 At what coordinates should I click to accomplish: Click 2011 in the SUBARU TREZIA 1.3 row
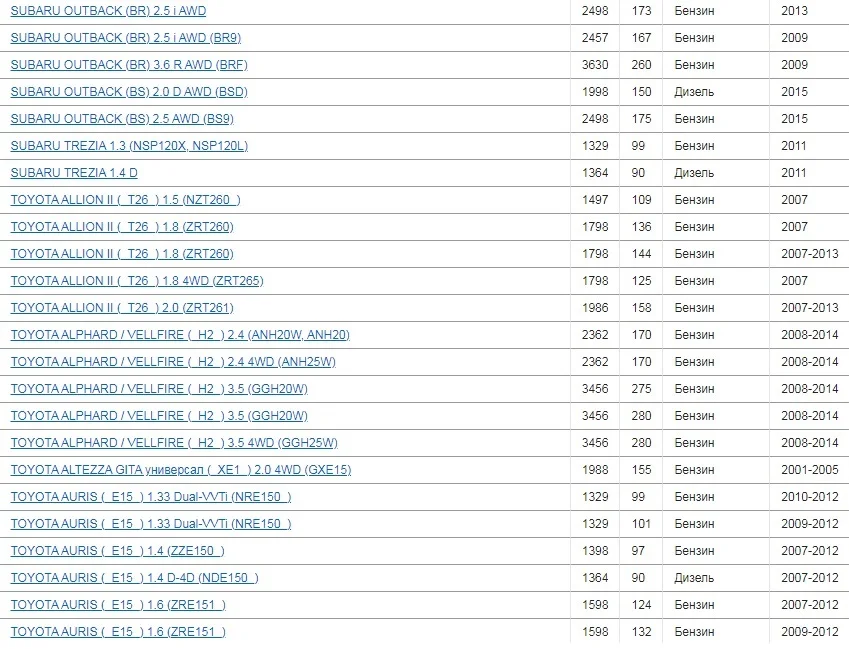pos(794,146)
